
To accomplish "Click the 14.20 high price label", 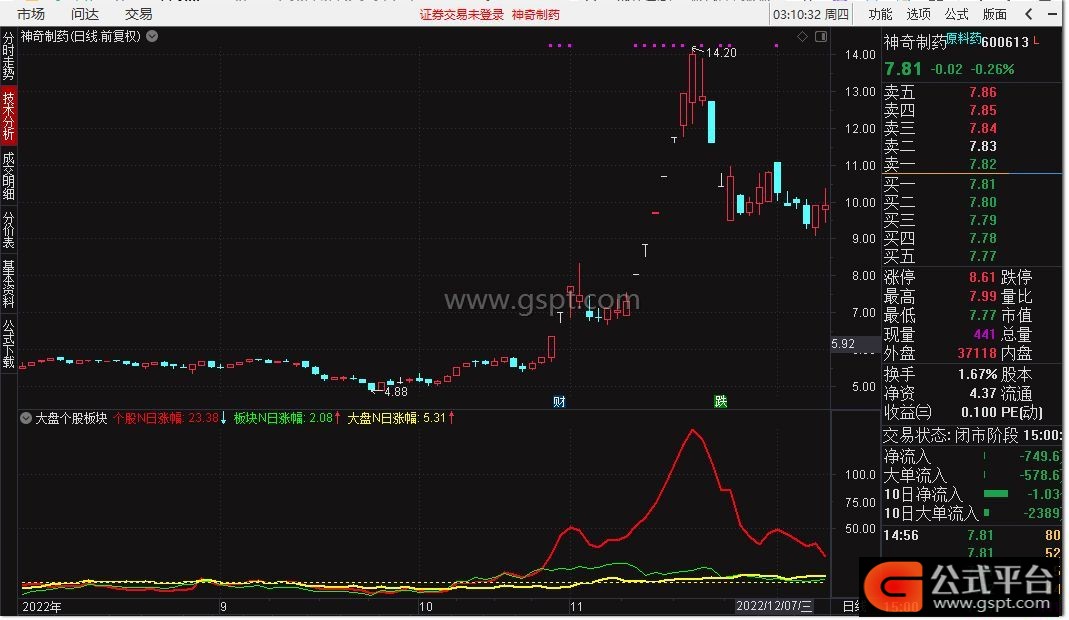I will tap(721, 53).
